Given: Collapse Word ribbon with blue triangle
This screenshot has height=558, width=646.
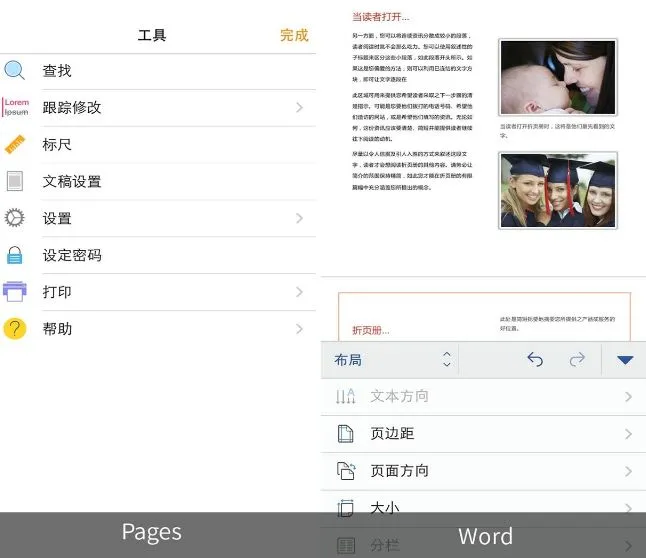Looking at the screenshot, I should pyautogui.click(x=625, y=360).
